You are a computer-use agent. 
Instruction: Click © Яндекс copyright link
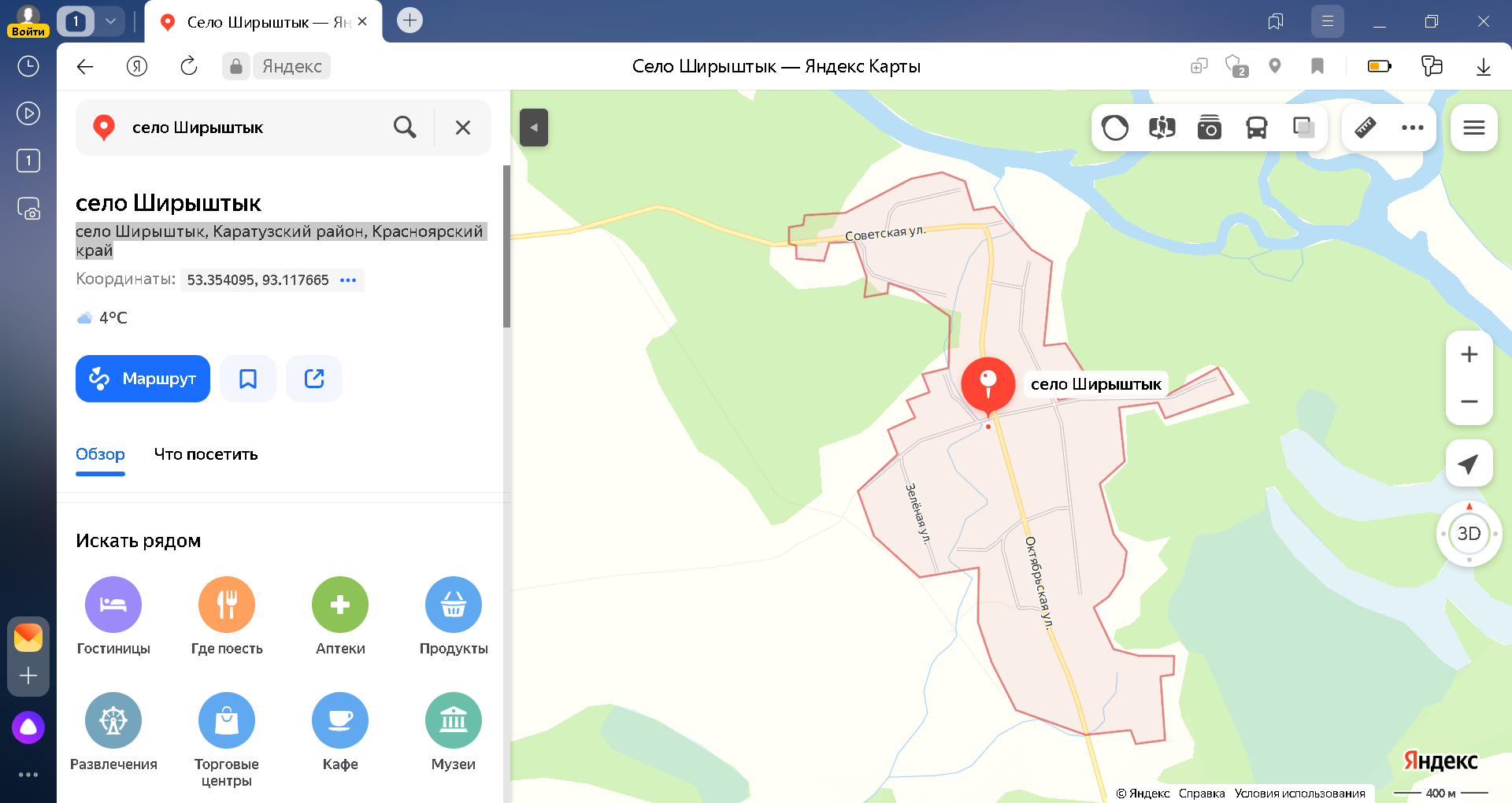pyautogui.click(x=1143, y=793)
